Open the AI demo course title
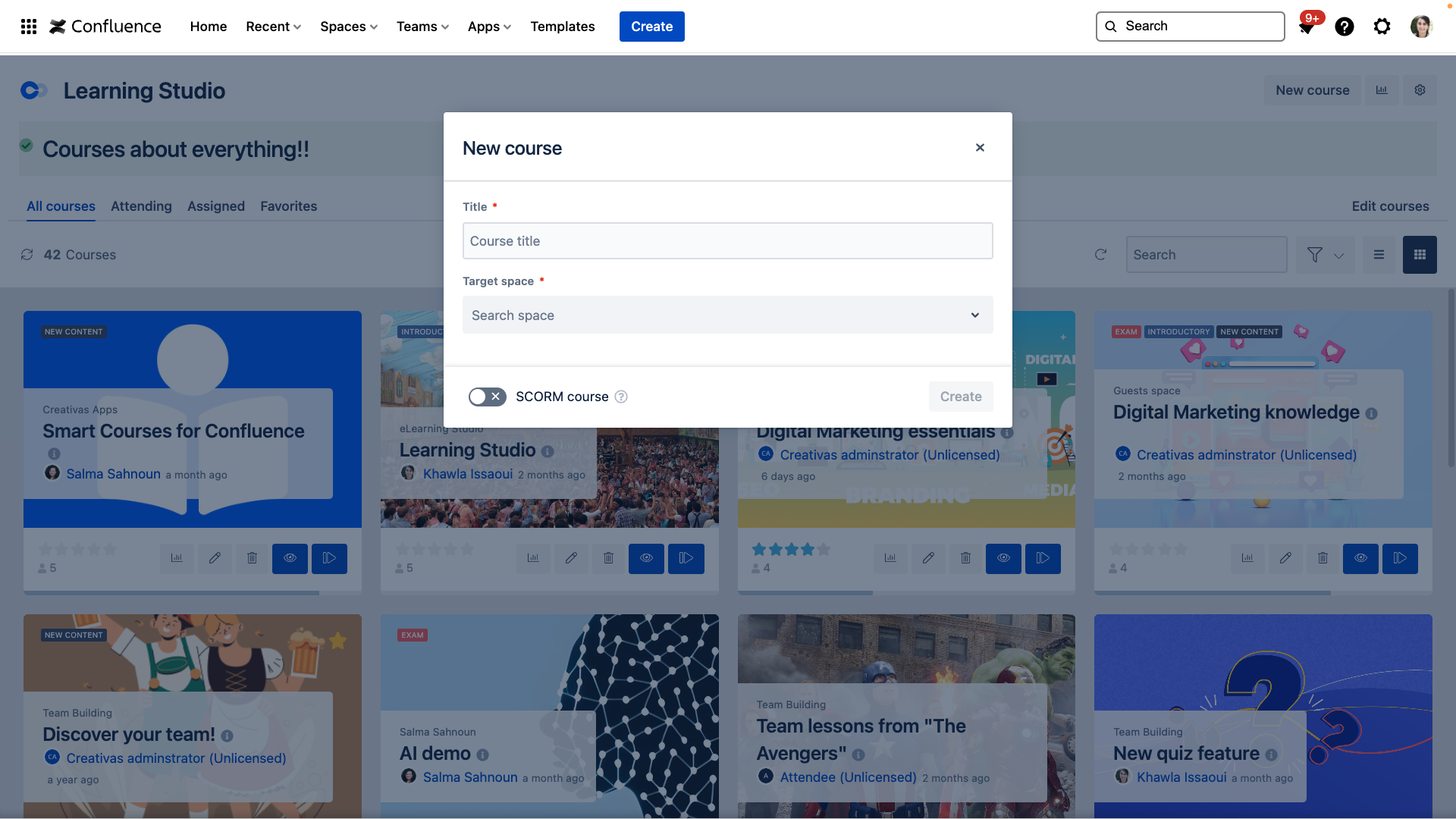The height and width of the screenshot is (819, 1456). pos(435,754)
